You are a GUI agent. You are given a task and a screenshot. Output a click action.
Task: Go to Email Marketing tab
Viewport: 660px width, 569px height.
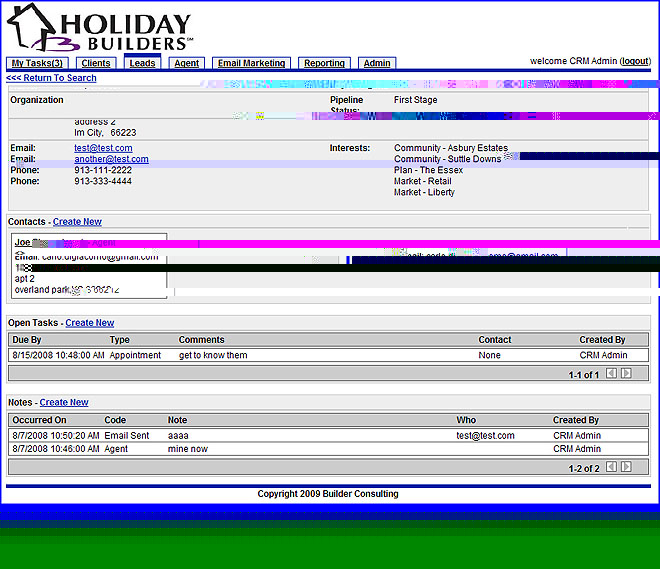[251, 63]
